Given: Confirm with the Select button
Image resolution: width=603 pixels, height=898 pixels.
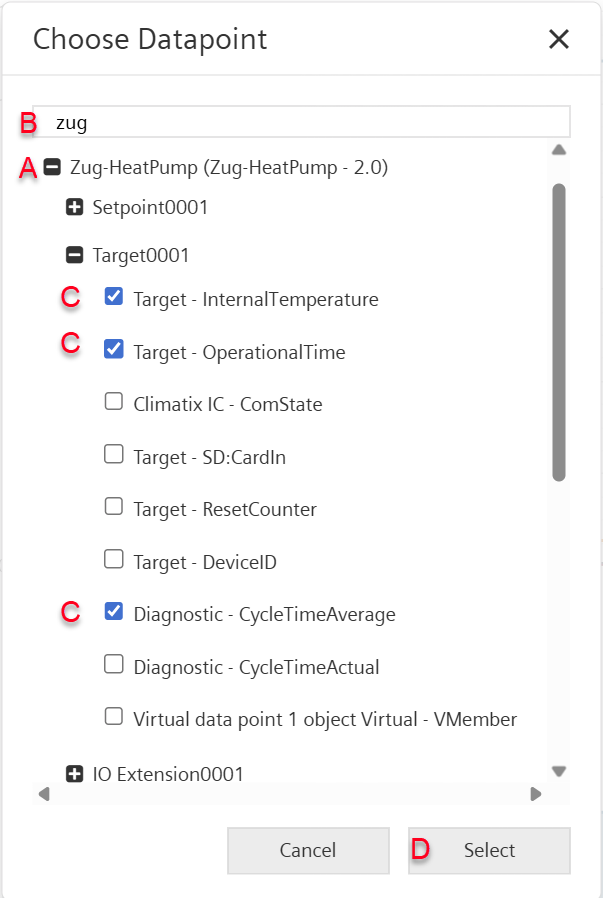Looking at the screenshot, I should 489,851.
